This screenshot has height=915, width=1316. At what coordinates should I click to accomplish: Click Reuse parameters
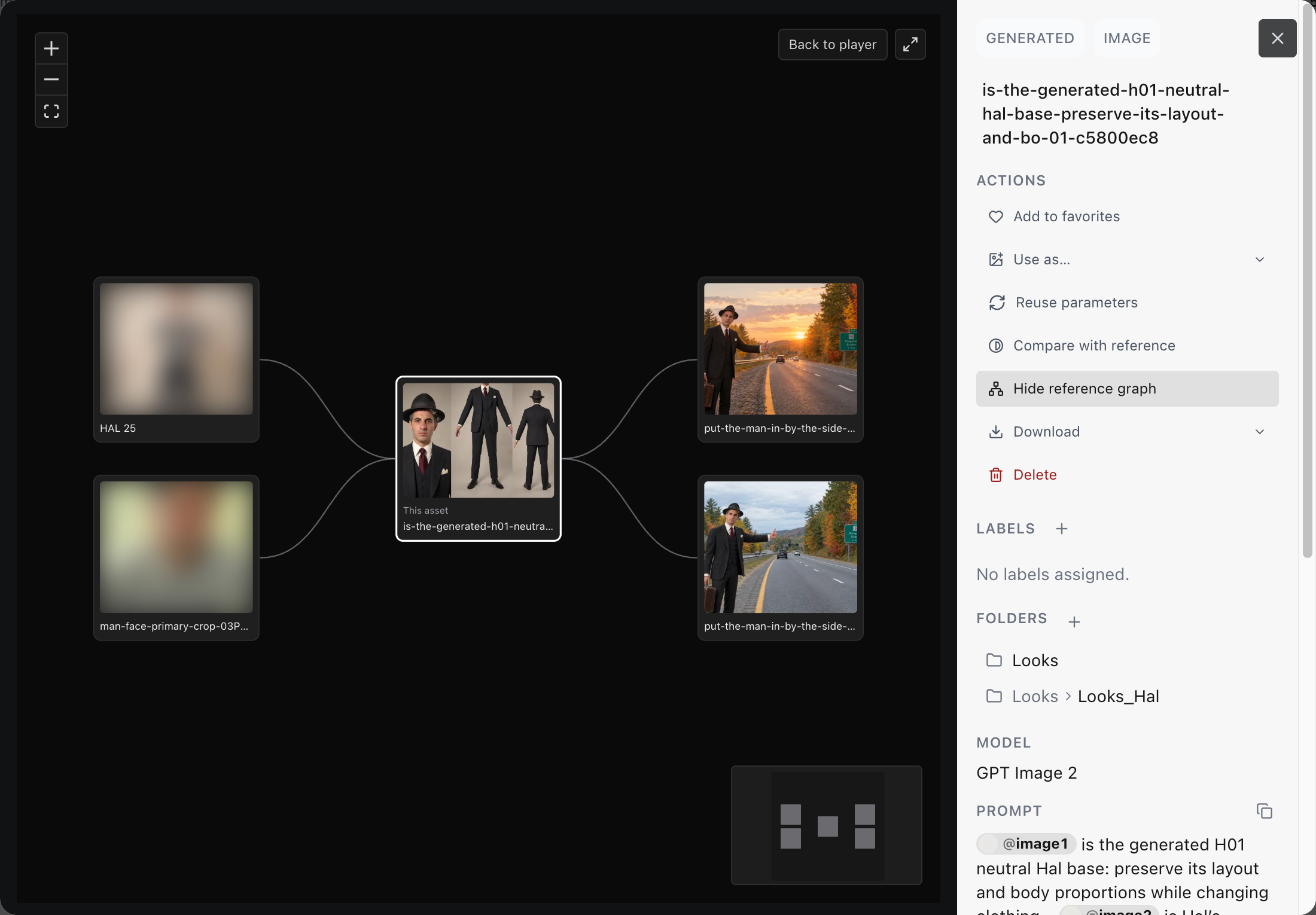click(1127, 302)
